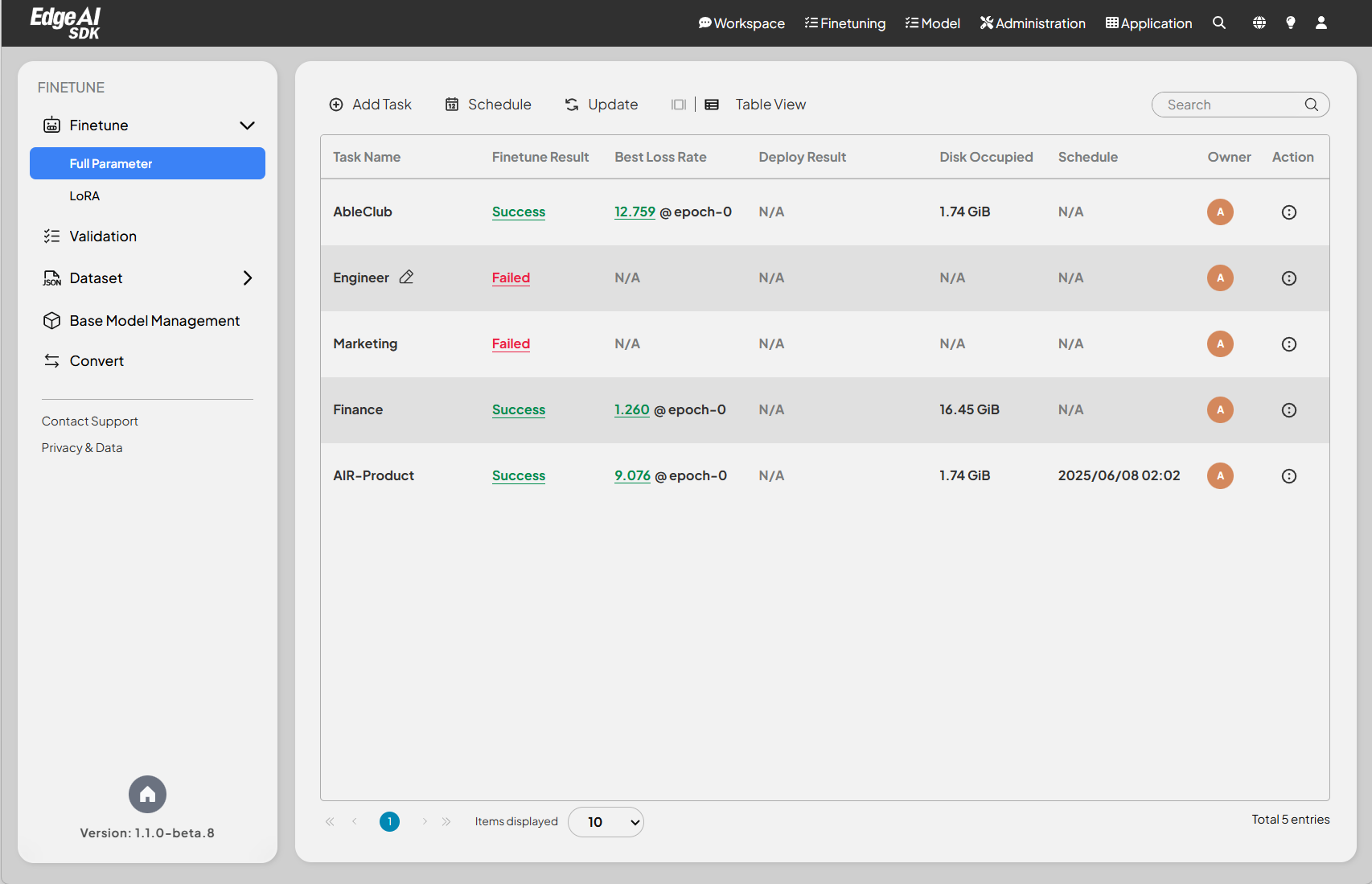The image size is (1372, 884).
Task: Collapse the Finetune sidebar section
Action: (x=247, y=125)
